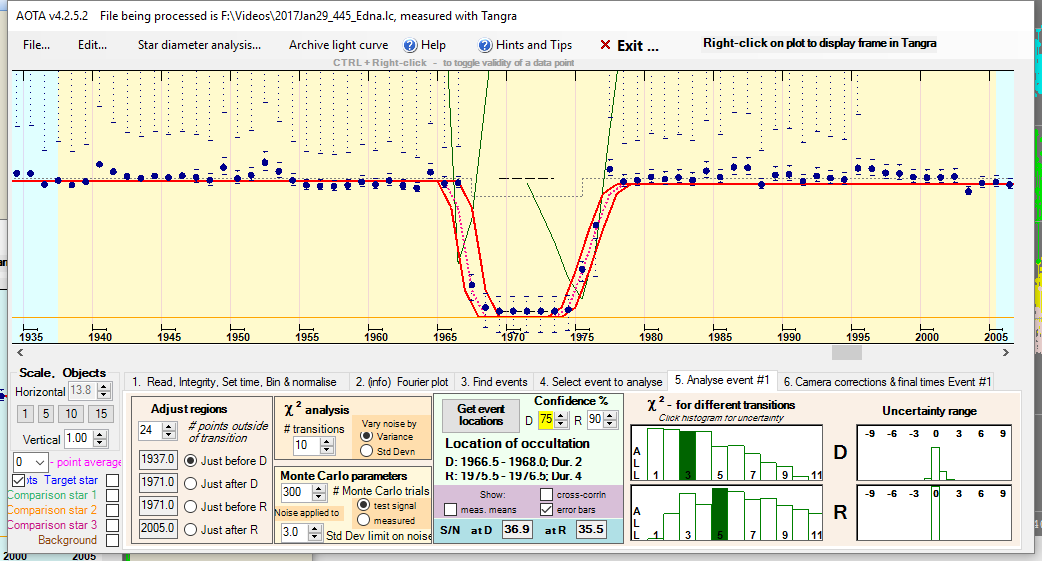Toggle the Background checkbox

pos(112,540)
